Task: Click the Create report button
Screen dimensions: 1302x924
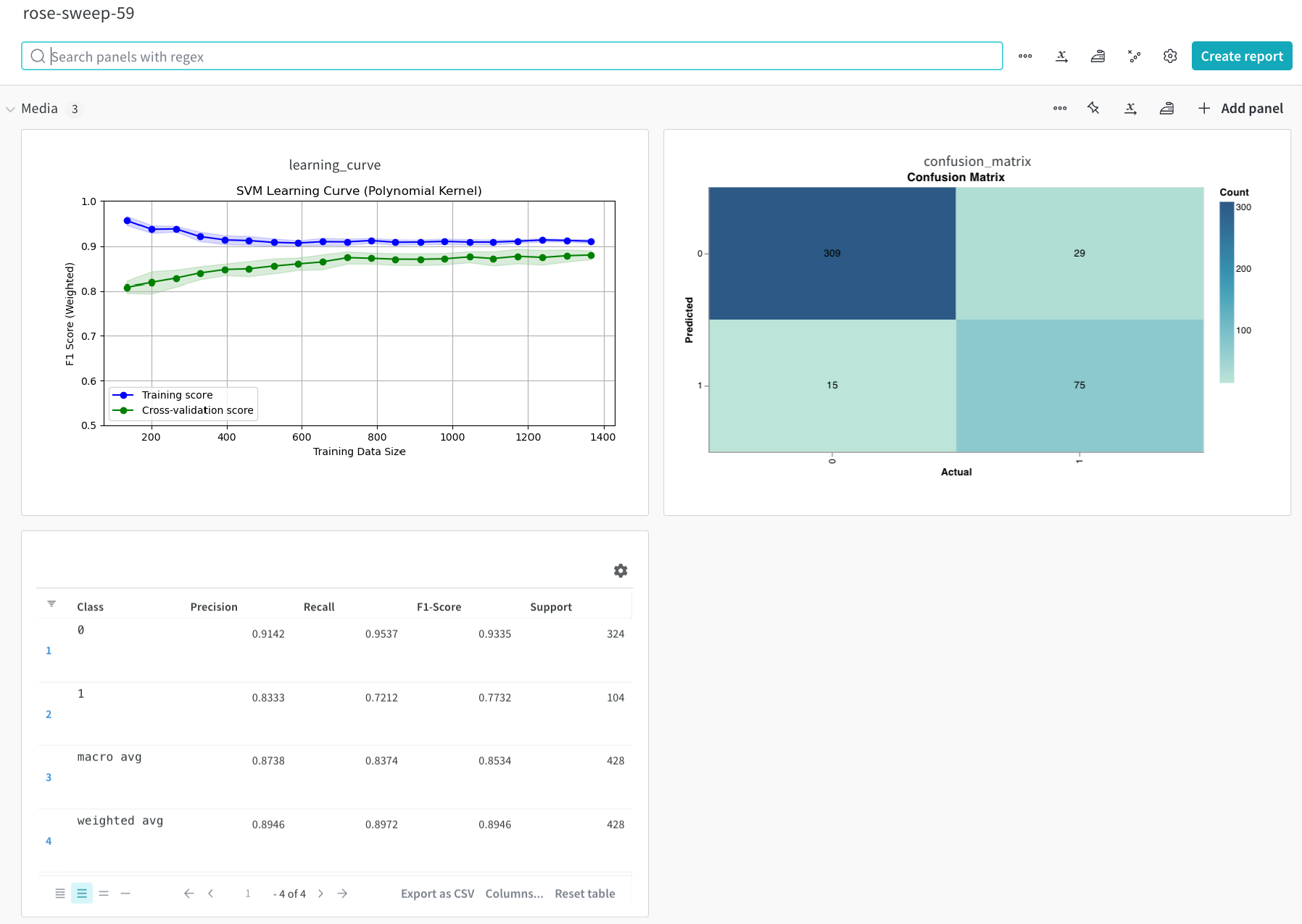Action: click(1241, 57)
